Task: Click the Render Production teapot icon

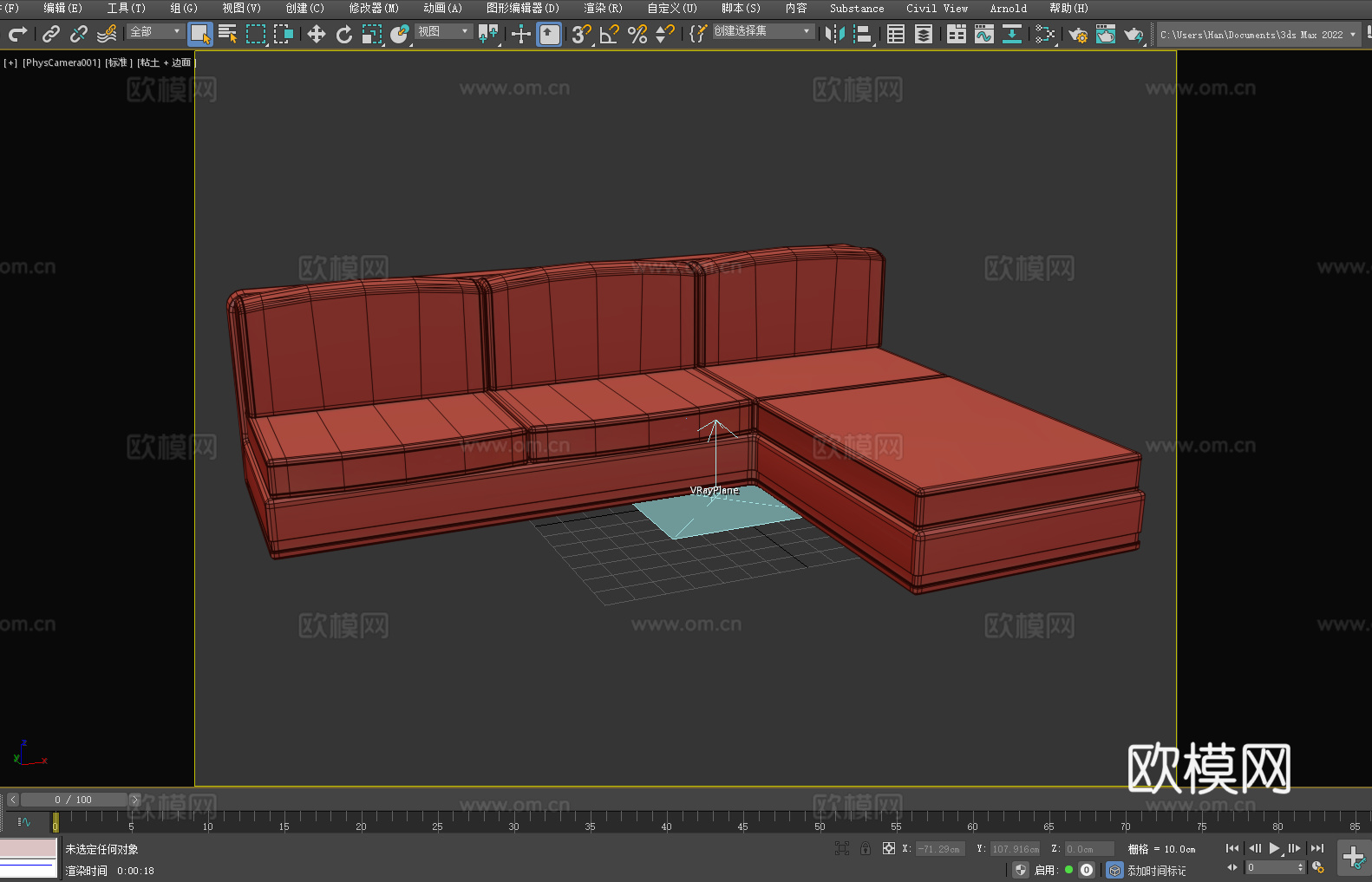Action: point(1134,34)
